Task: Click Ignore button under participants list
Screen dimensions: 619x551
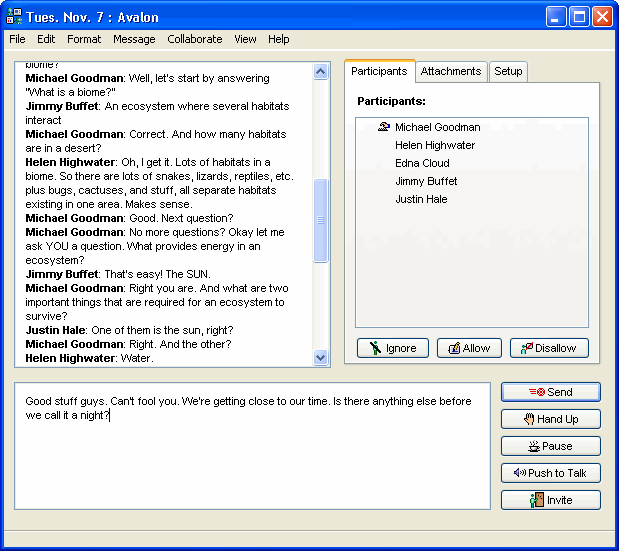Action: pyautogui.click(x=393, y=348)
